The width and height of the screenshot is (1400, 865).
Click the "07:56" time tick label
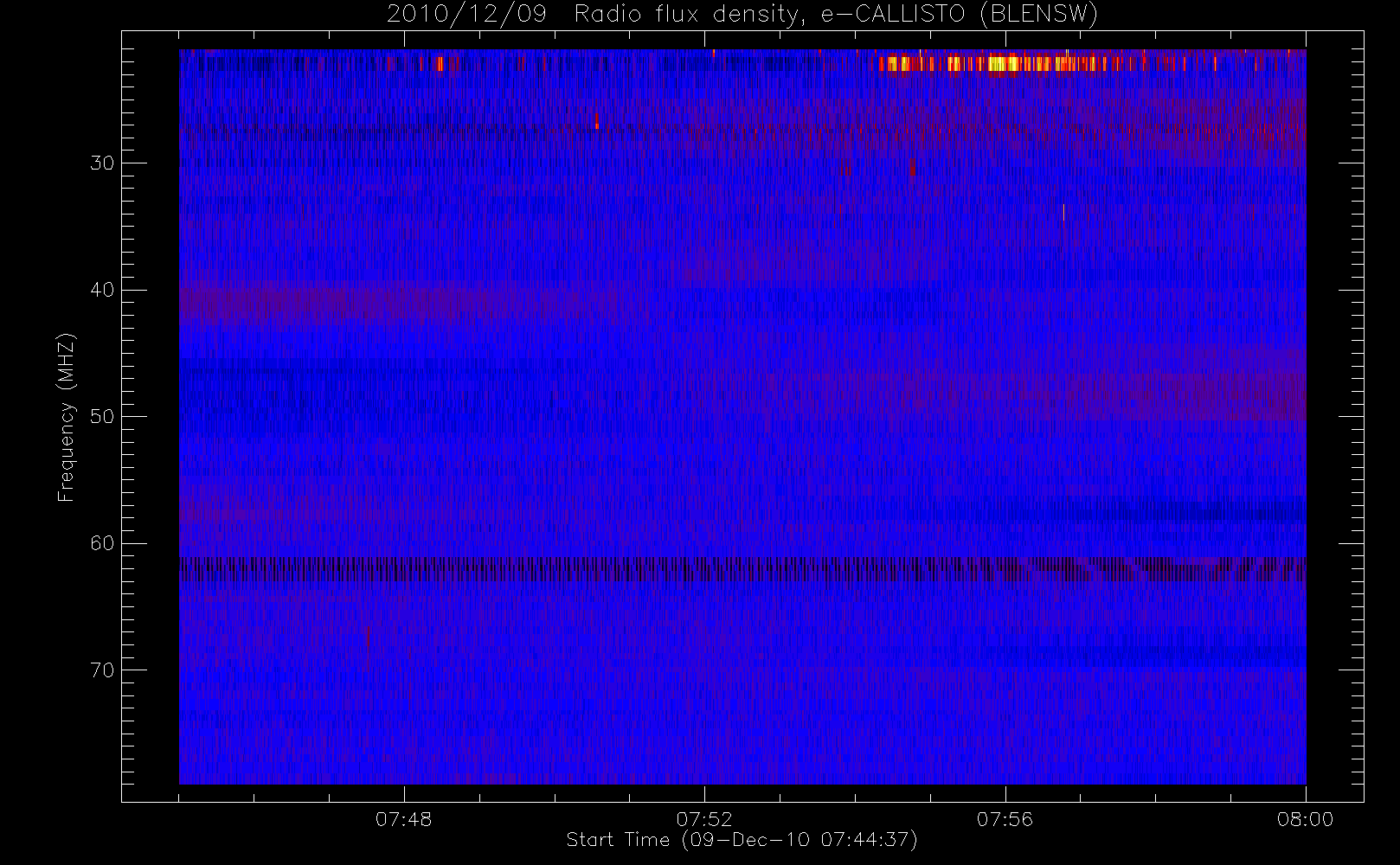coord(1005,819)
